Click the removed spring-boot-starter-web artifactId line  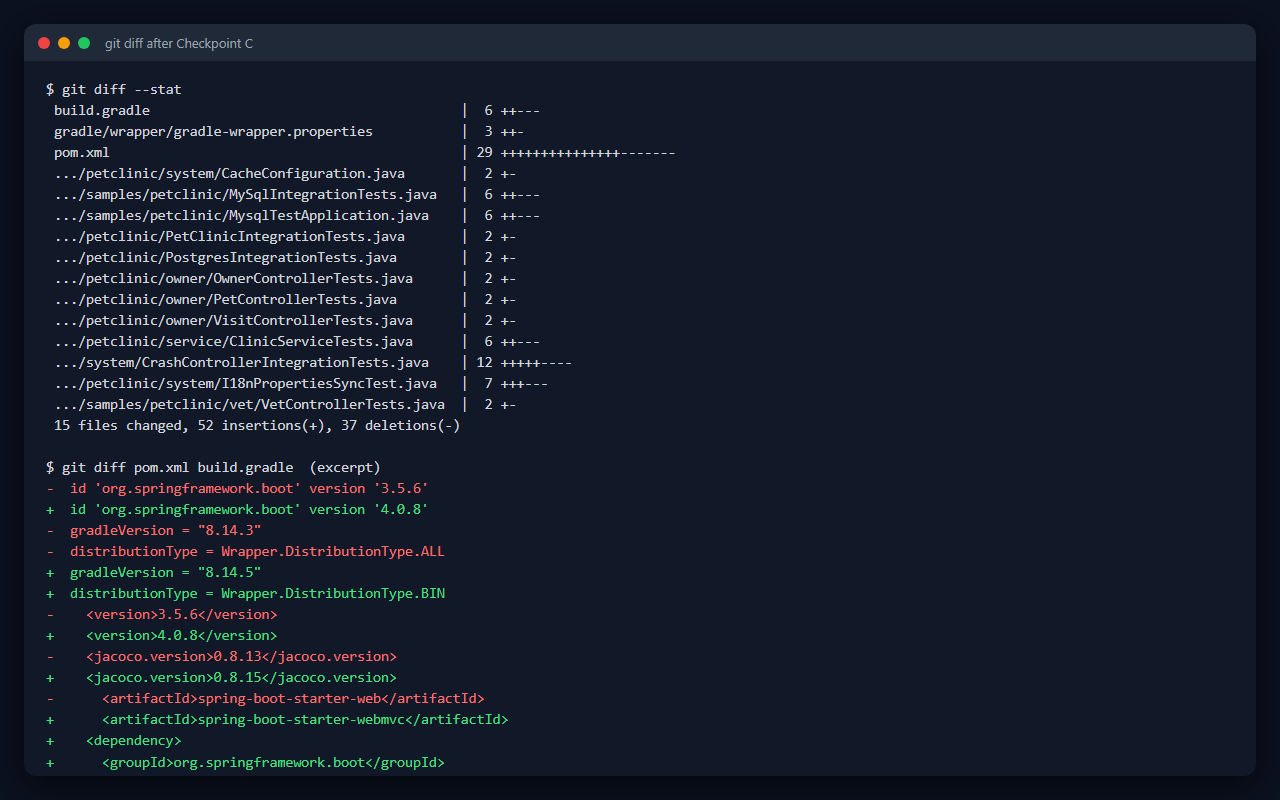point(265,698)
